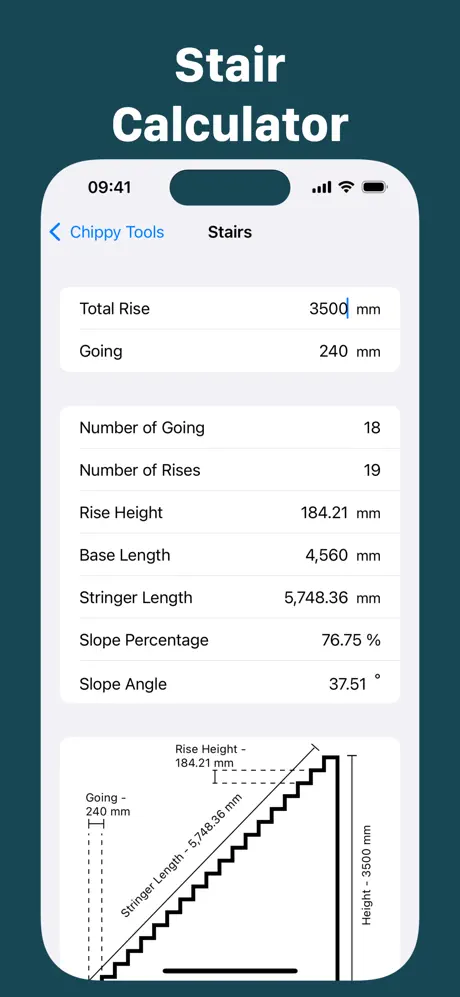Tap the Slope Percentage value 76.75 %
This screenshot has height=997, width=460.
[351, 640]
